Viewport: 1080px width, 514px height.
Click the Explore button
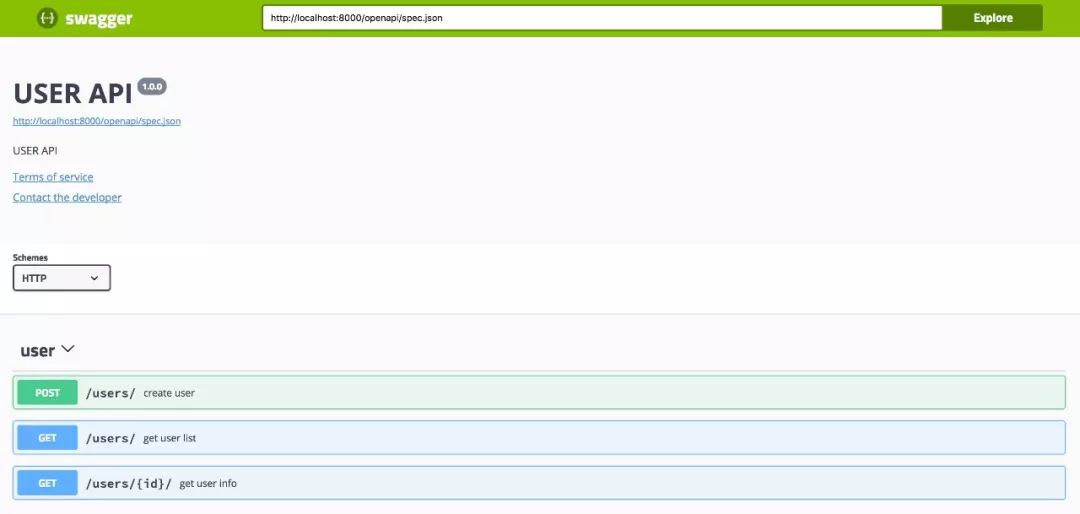993,18
